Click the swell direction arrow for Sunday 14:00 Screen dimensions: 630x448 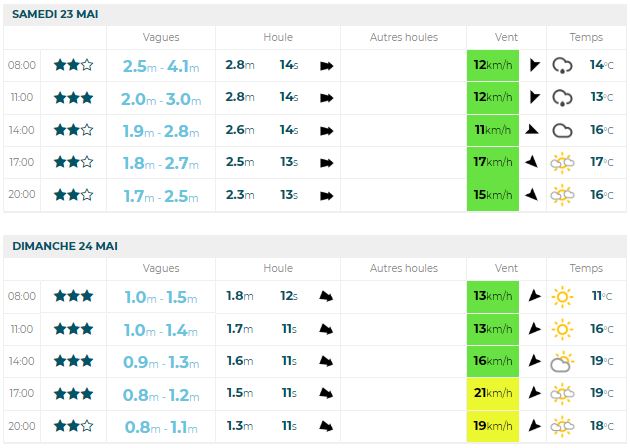point(326,361)
